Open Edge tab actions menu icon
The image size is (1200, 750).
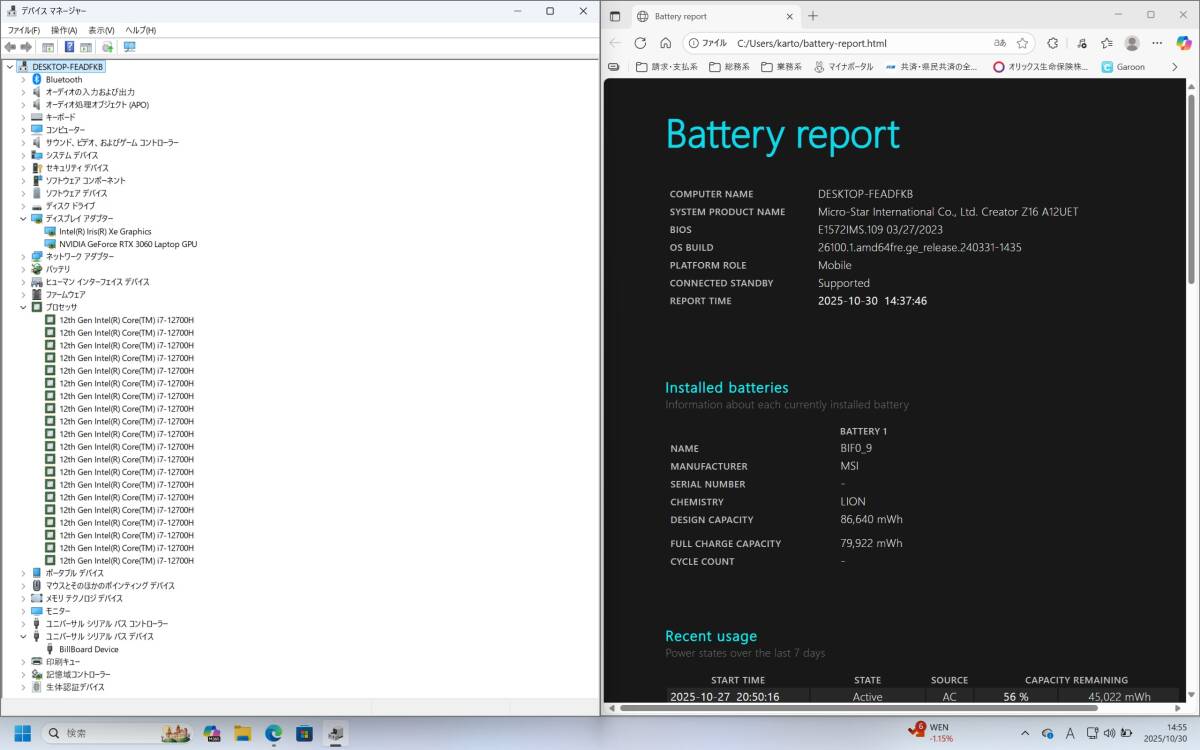pyautogui.click(x=615, y=16)
